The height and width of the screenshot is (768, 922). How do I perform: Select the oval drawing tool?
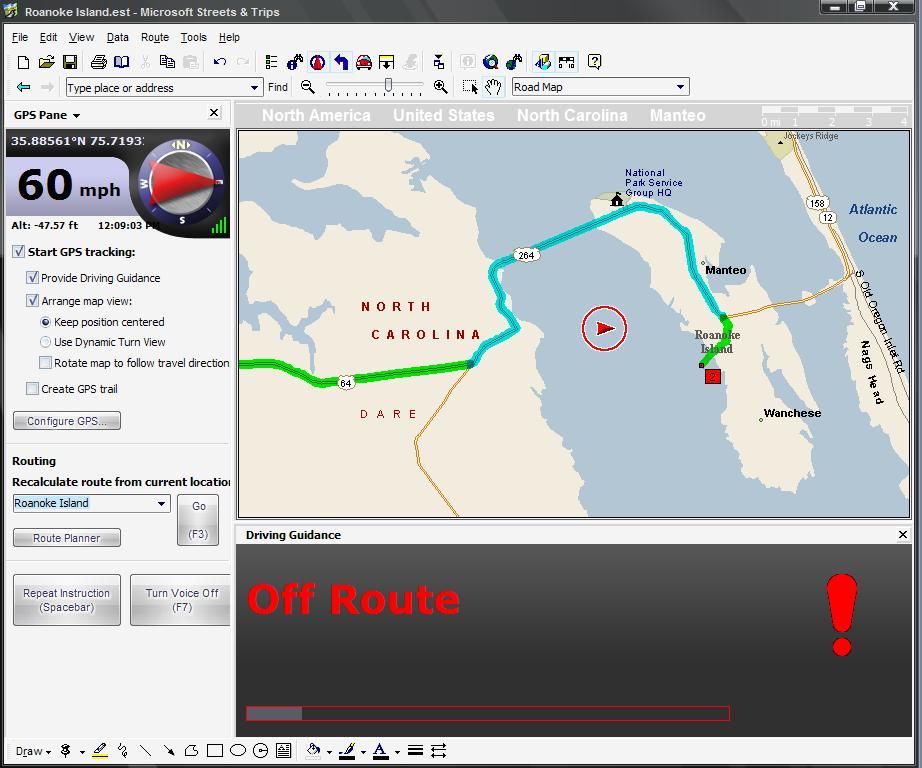coord(238,750)
